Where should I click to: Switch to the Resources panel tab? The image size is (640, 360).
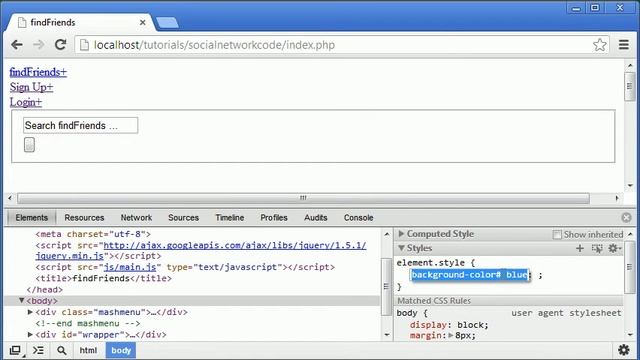(84, 218)
